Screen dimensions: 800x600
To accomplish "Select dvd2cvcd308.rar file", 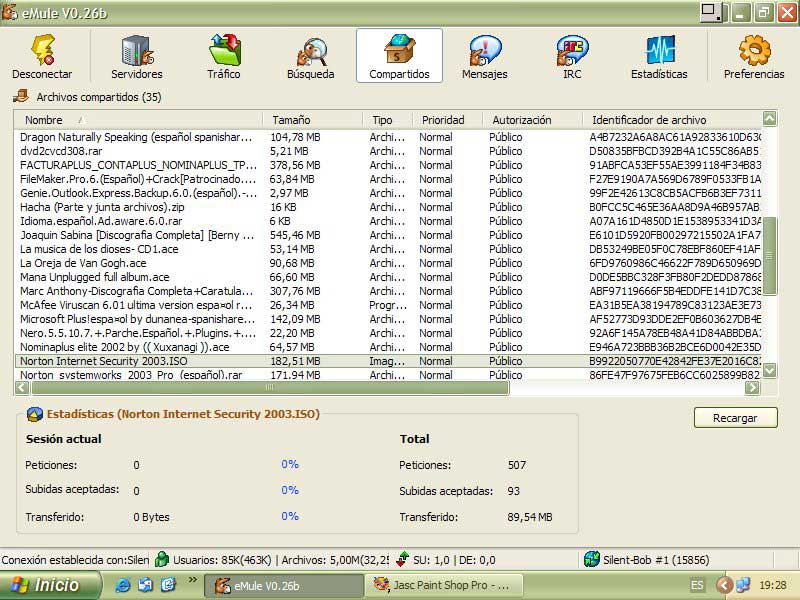I will [388, 151].
